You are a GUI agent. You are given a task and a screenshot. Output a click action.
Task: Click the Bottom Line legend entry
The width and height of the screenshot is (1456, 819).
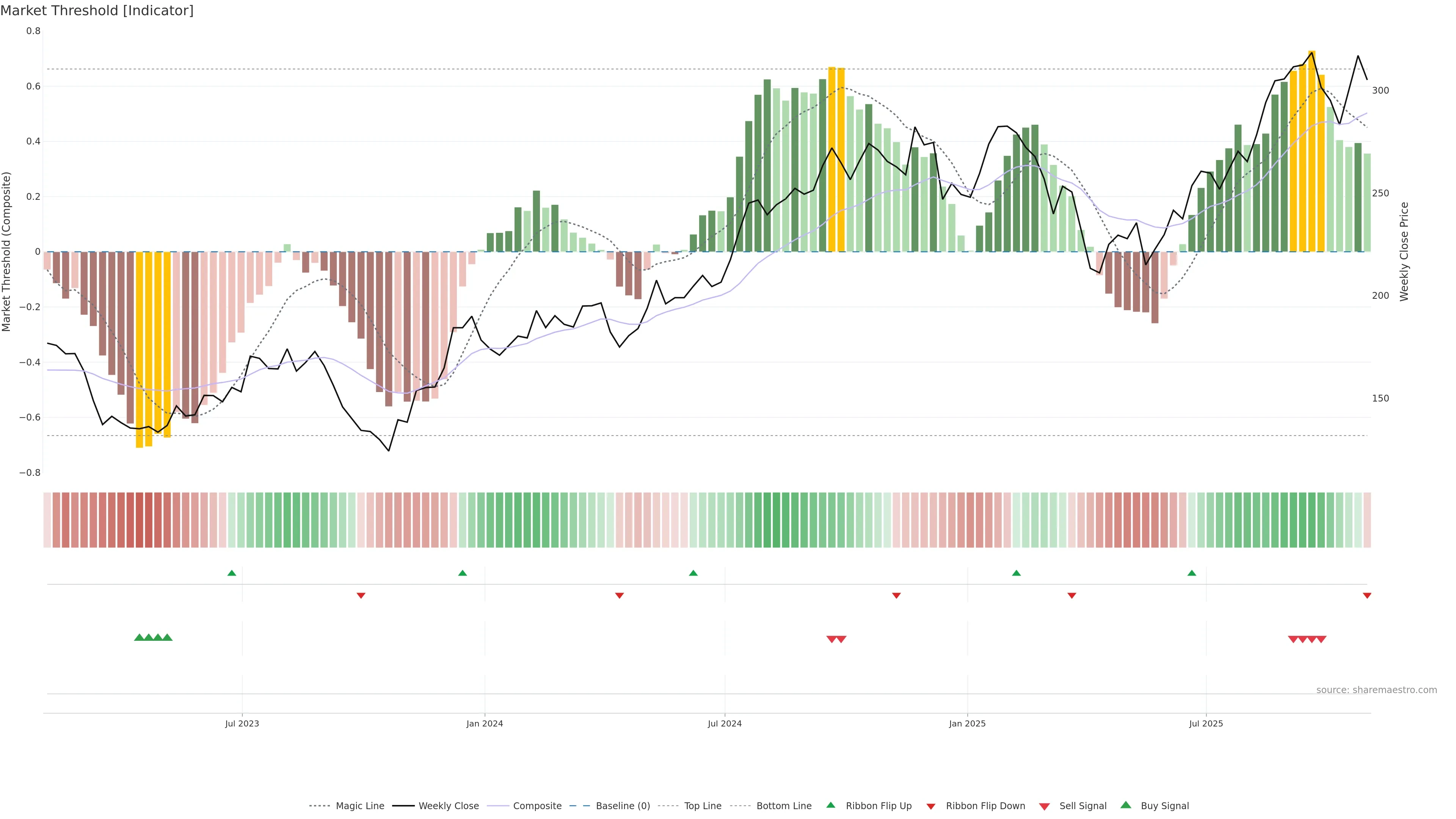coord(783,806)
